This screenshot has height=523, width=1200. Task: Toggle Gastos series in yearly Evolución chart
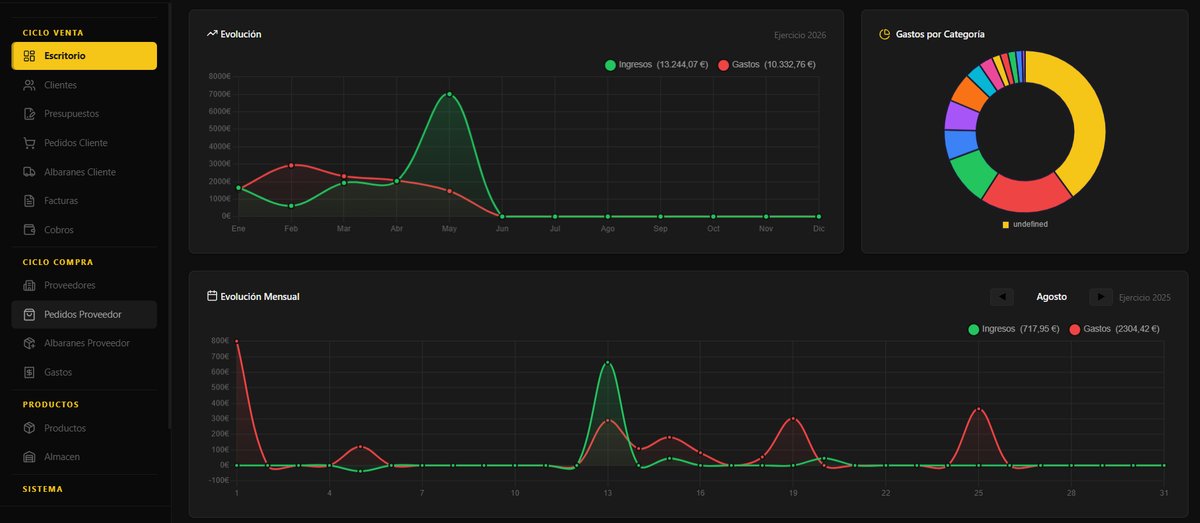[767, 65]
